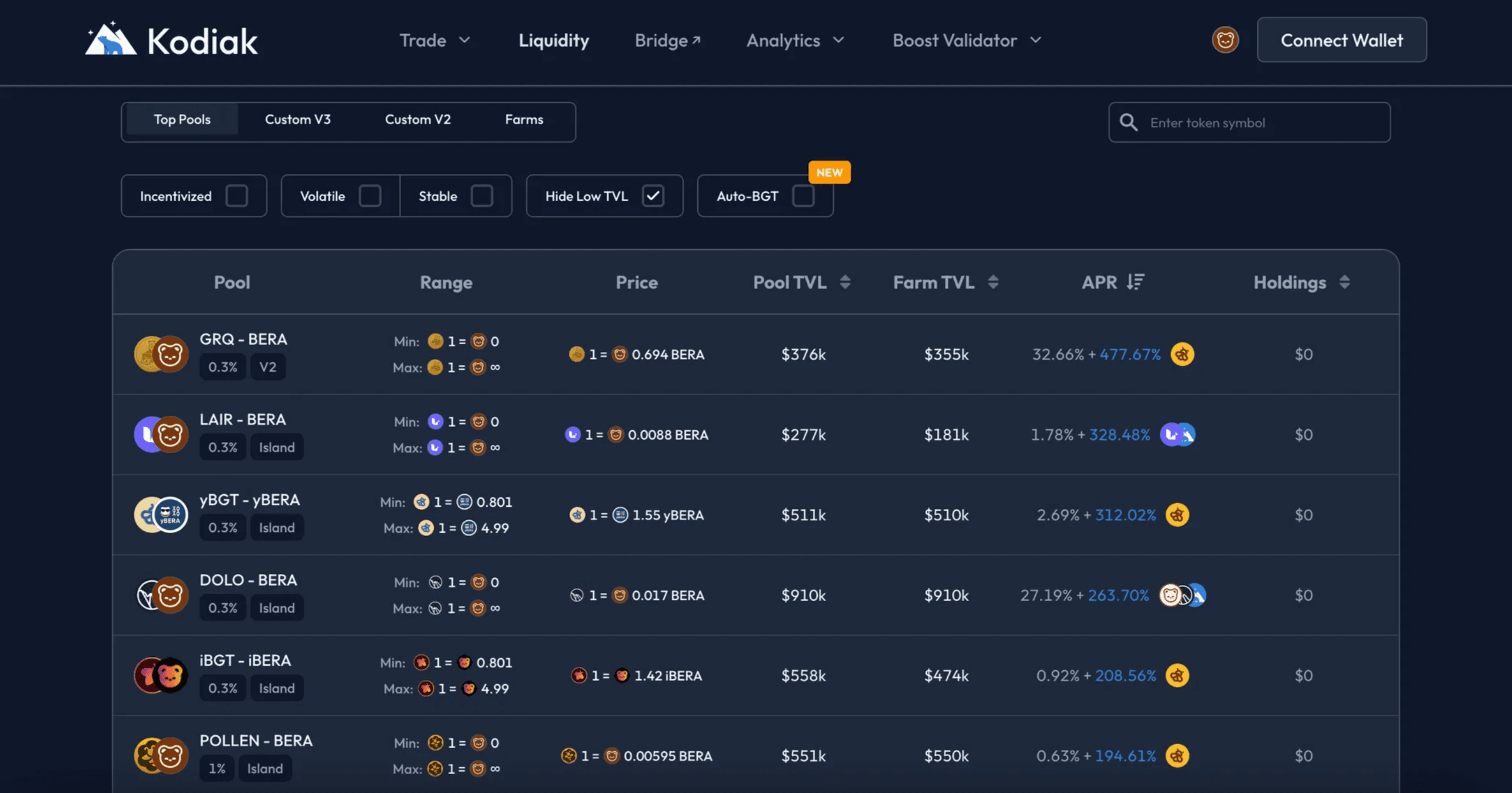This screenshot has width=1512, height=793.
Task: Click the 477.67% APR value
Action: pos(1130,354)
